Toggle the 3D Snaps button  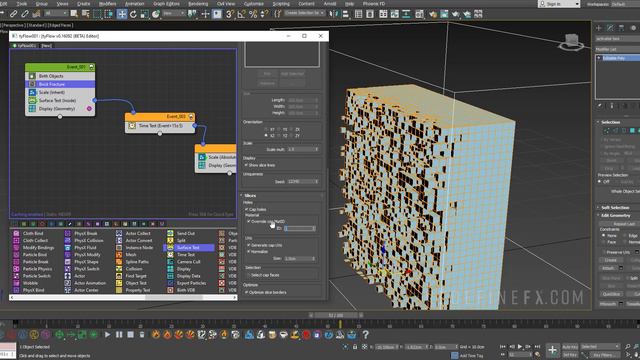(x=230, y=14)
